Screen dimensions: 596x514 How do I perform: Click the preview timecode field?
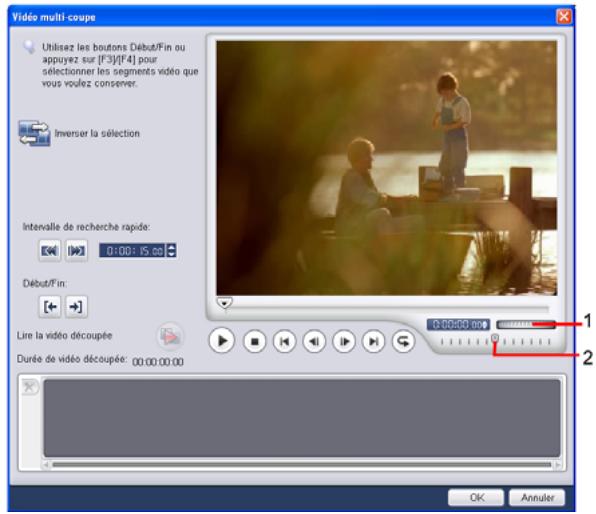[x=458, y=325]
